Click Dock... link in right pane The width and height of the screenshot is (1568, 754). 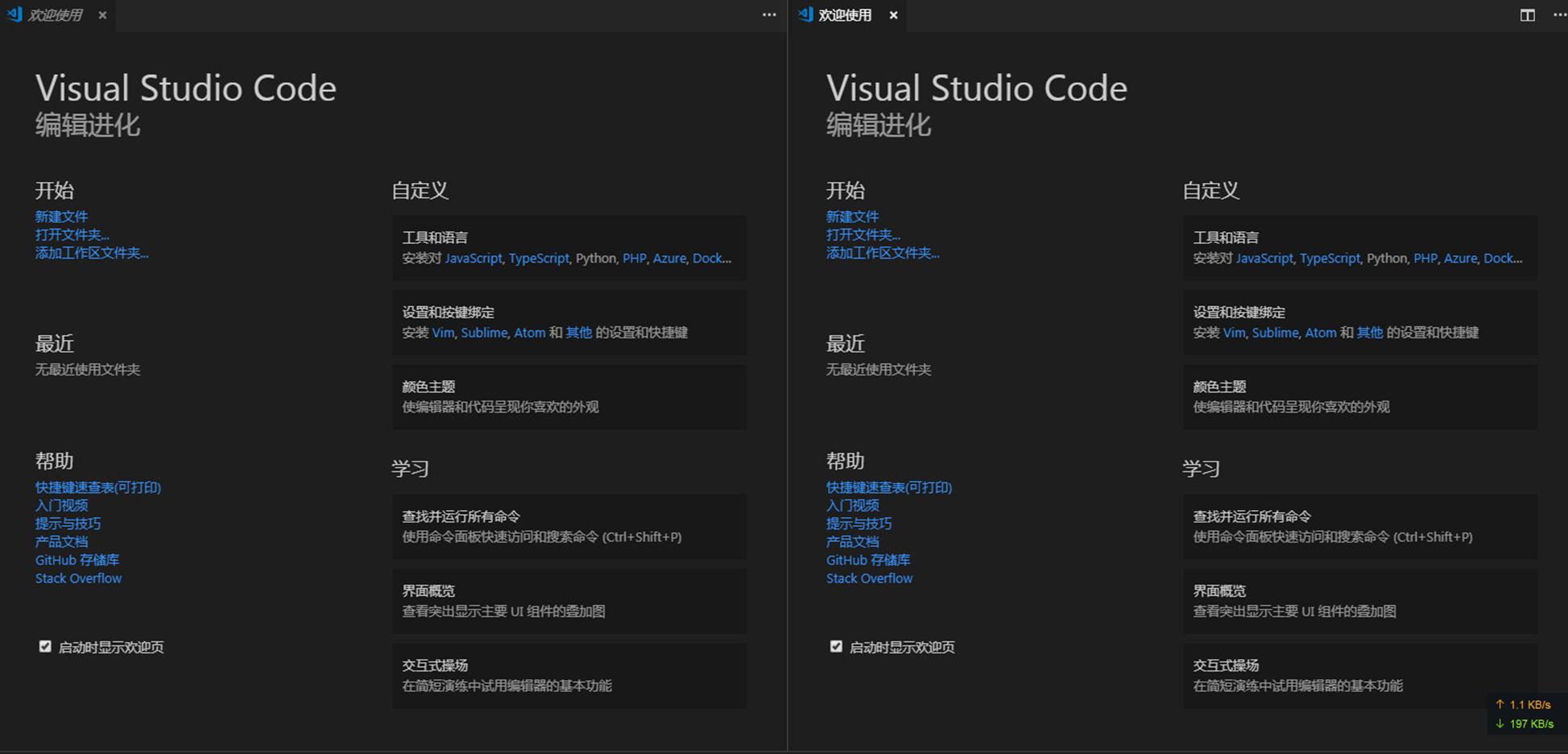pos(1503,259)
